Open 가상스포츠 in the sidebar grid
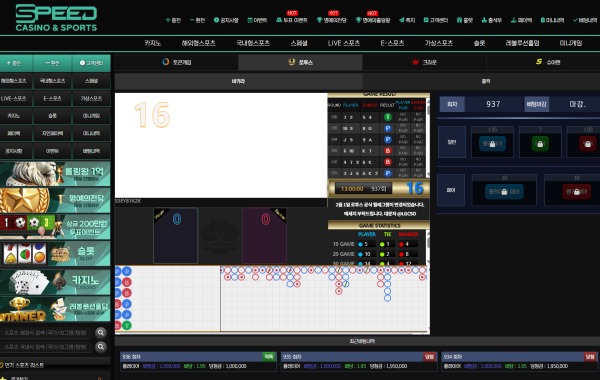This screenshot has height=380, width=600. click(91, 98)
